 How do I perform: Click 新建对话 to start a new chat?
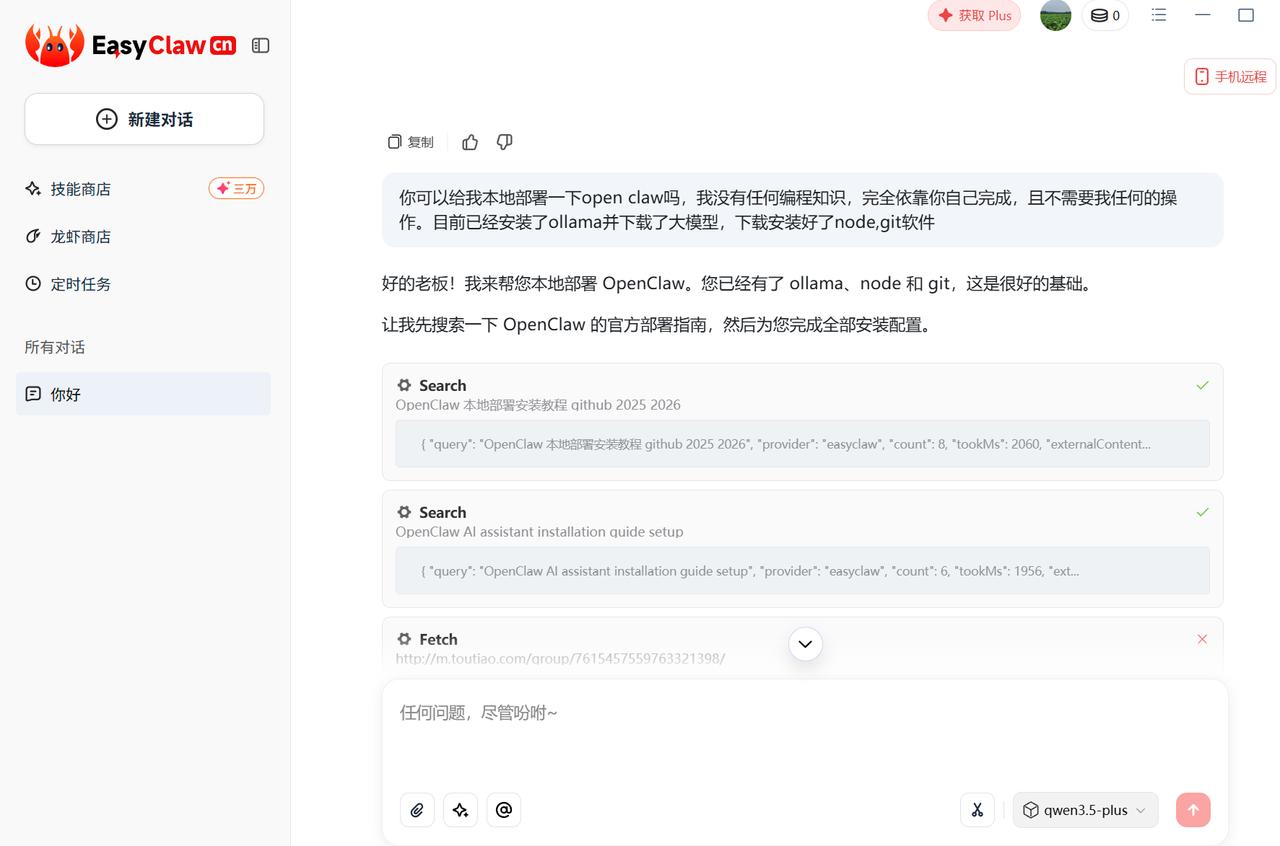(x=143, y=118)
